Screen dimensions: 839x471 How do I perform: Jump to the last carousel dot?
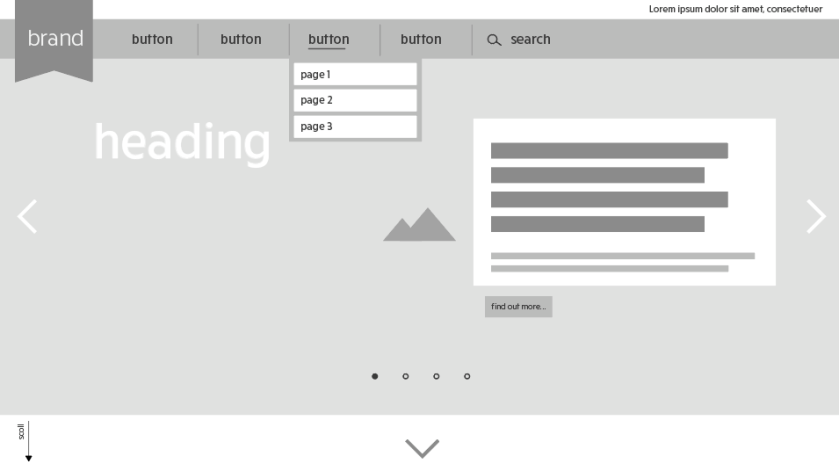pyautogui.click(x=467, y=377)
